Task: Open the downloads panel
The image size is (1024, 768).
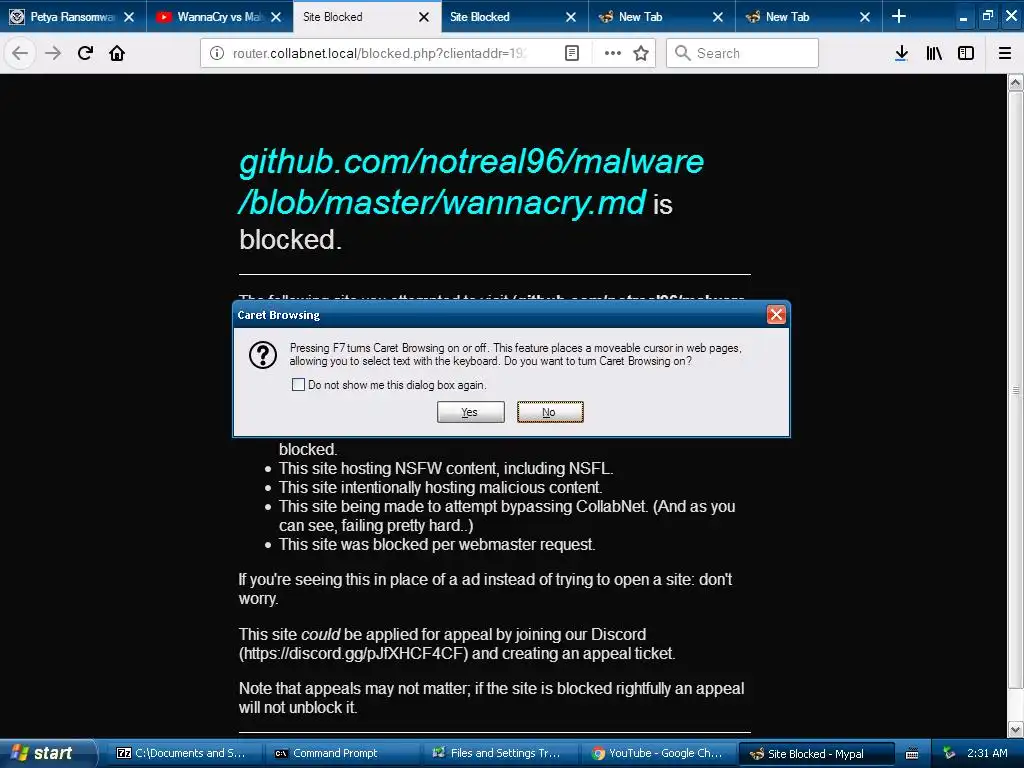Action: (901, 53)
